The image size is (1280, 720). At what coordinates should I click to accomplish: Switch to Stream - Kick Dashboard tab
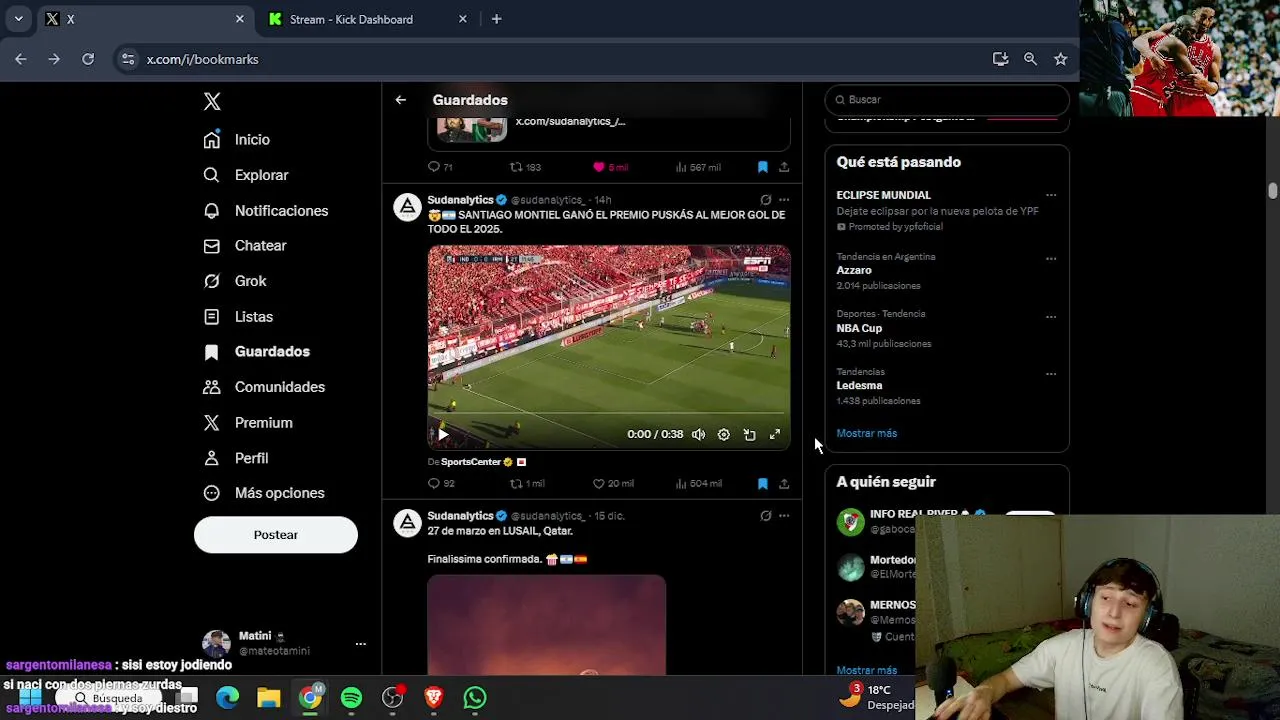point(366,19)
